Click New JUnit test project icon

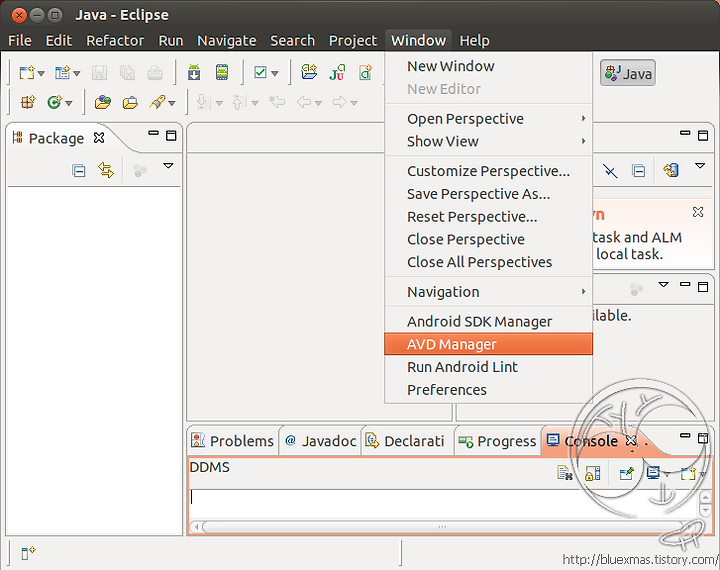coord(337,72)
